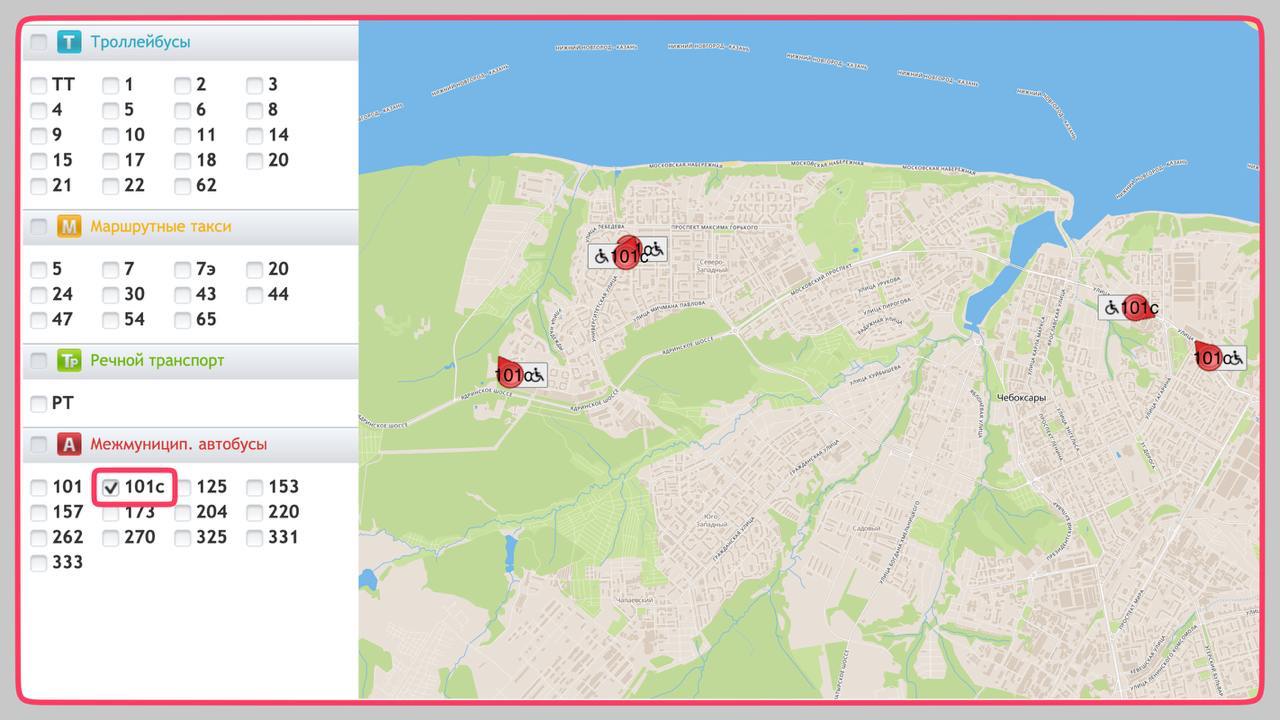Viewport: 1280px width, 720px height.
Task: Check the marshrutka route 7э checkbox
Action: [183, 270]
